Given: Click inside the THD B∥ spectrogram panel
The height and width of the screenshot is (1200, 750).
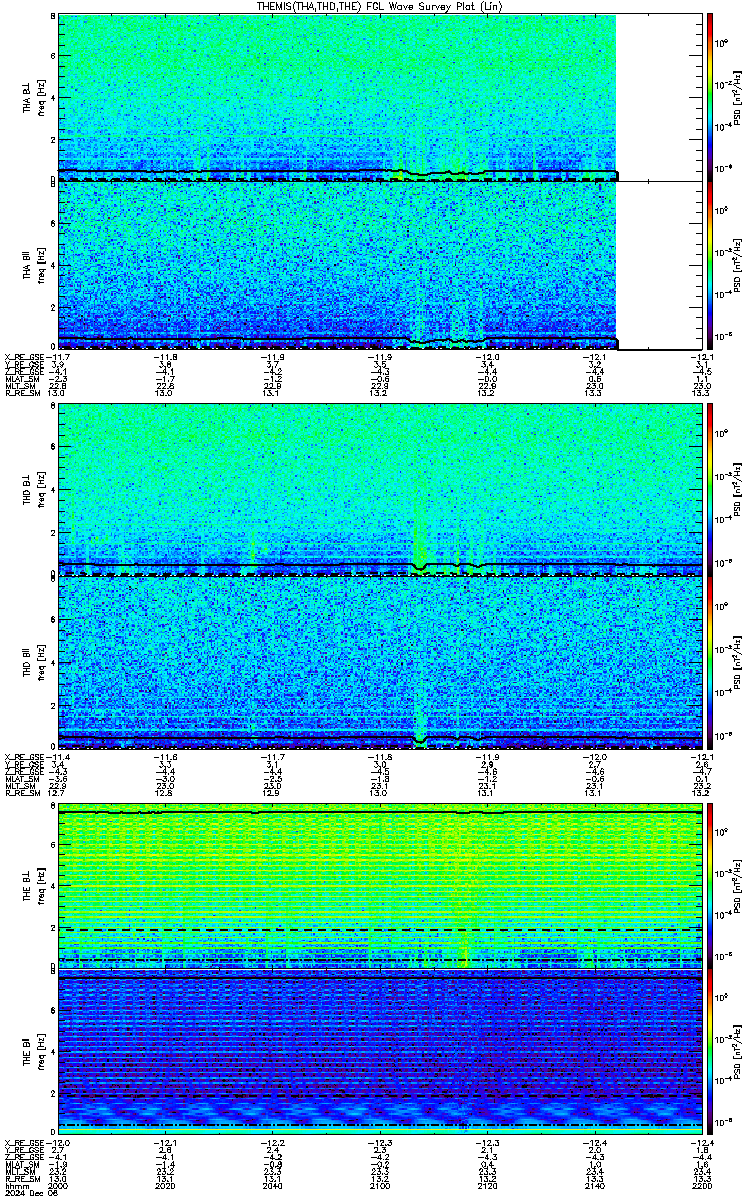Looking at the screenshot, I should 380,662.
